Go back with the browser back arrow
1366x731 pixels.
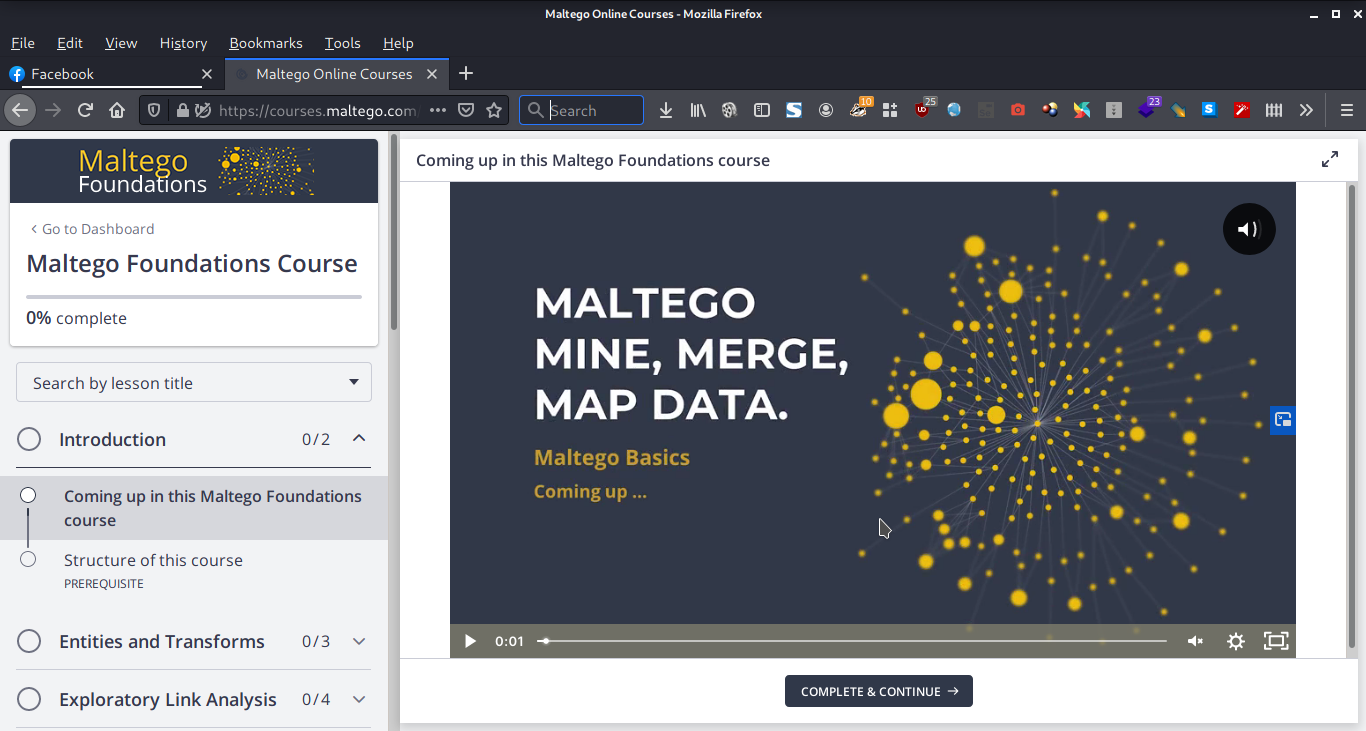[20, 110]
